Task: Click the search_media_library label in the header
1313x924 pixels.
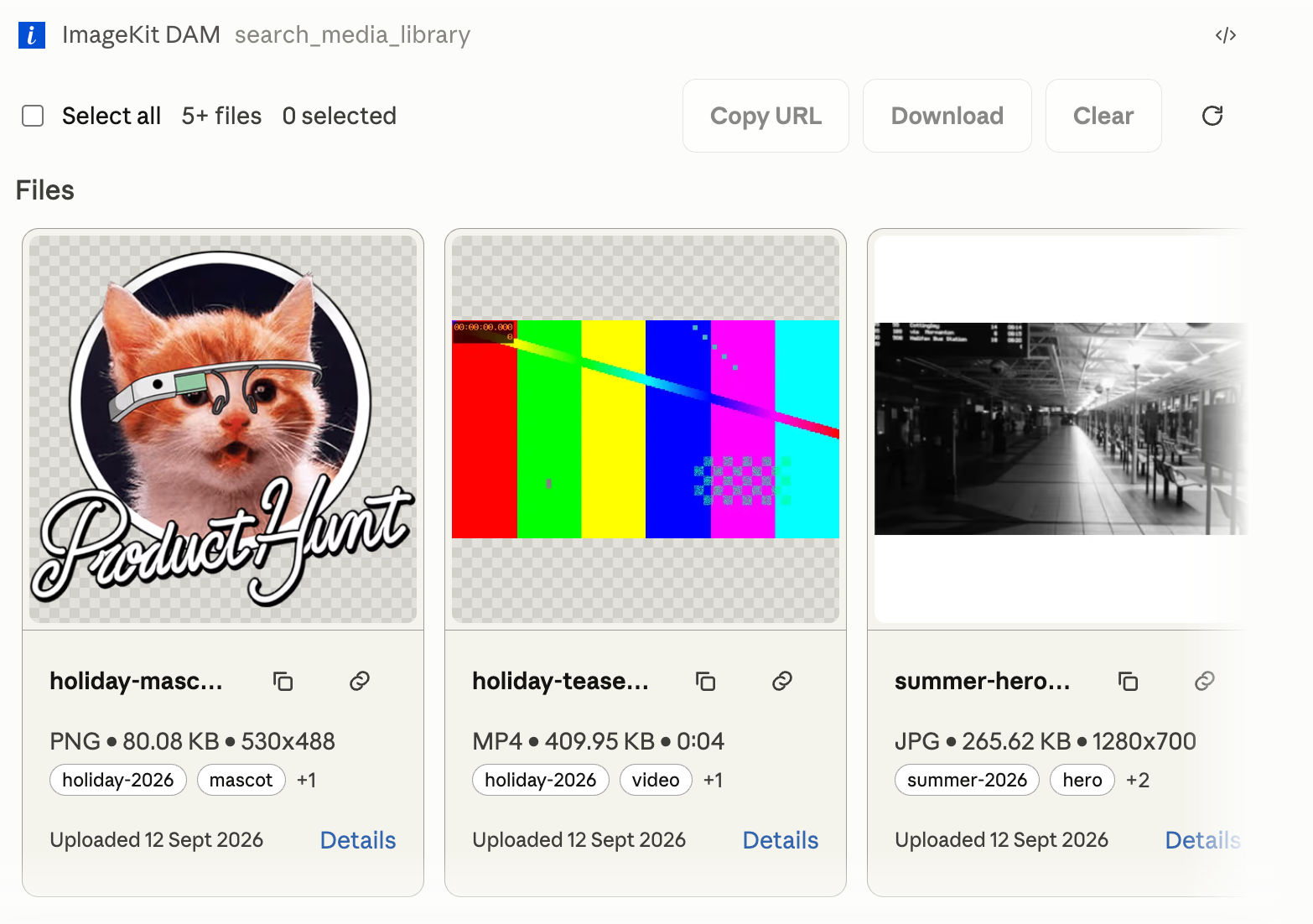Action: pos(352,35)
